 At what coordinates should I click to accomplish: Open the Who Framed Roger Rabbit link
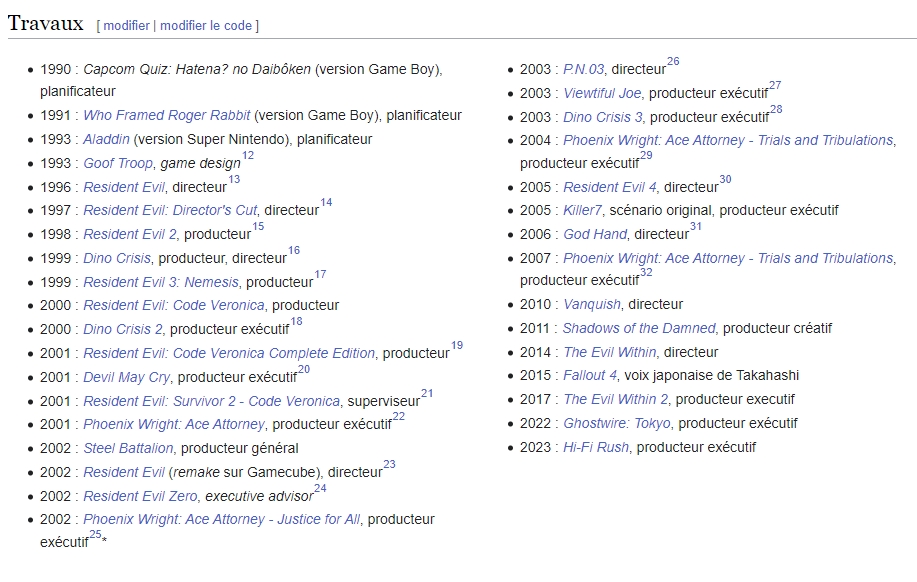pyautogui.click(x=167, y=115)
